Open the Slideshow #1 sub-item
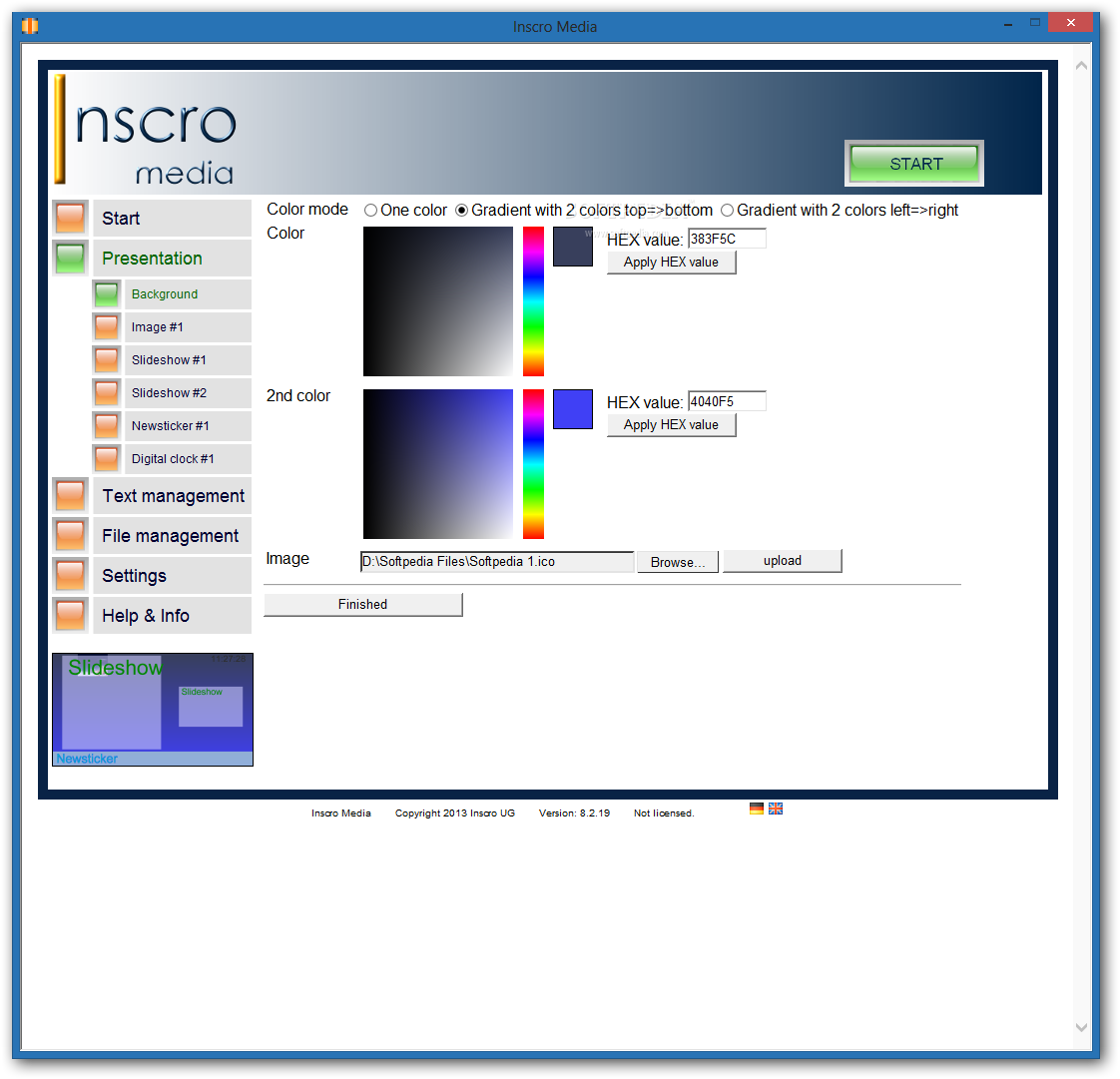Image resolution: width=1120 pixels, height=1079 pixels. coord(189,360)
